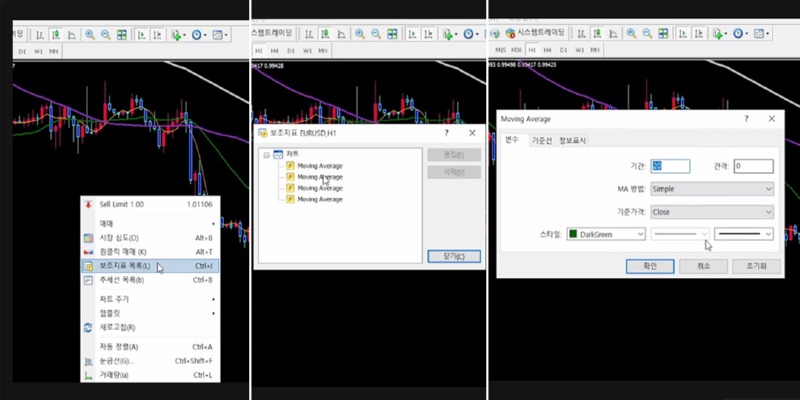This screenshot has height=400, width=800.
Task: Open indicators add dropdown in right panel
Action: [x=720, y=34]
